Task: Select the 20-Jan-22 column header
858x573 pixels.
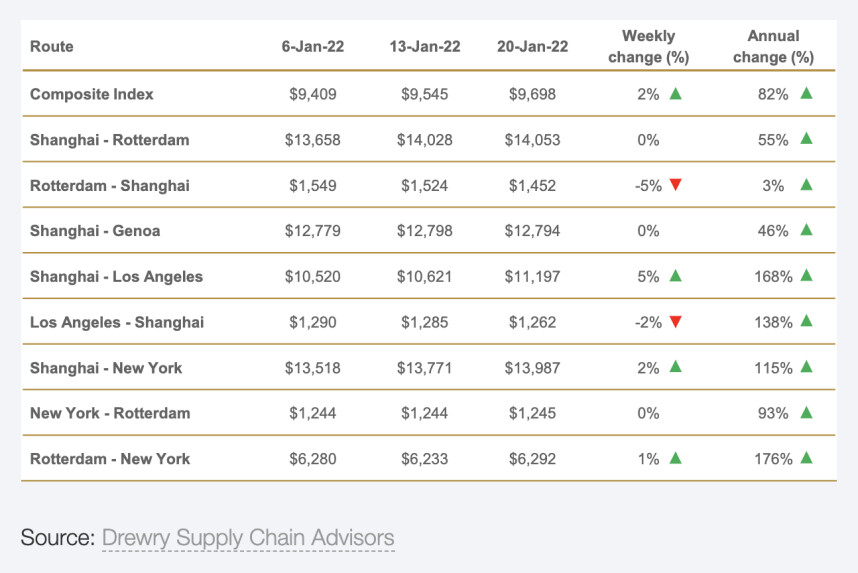Action: pyautogui.click(x=532, y=46)
